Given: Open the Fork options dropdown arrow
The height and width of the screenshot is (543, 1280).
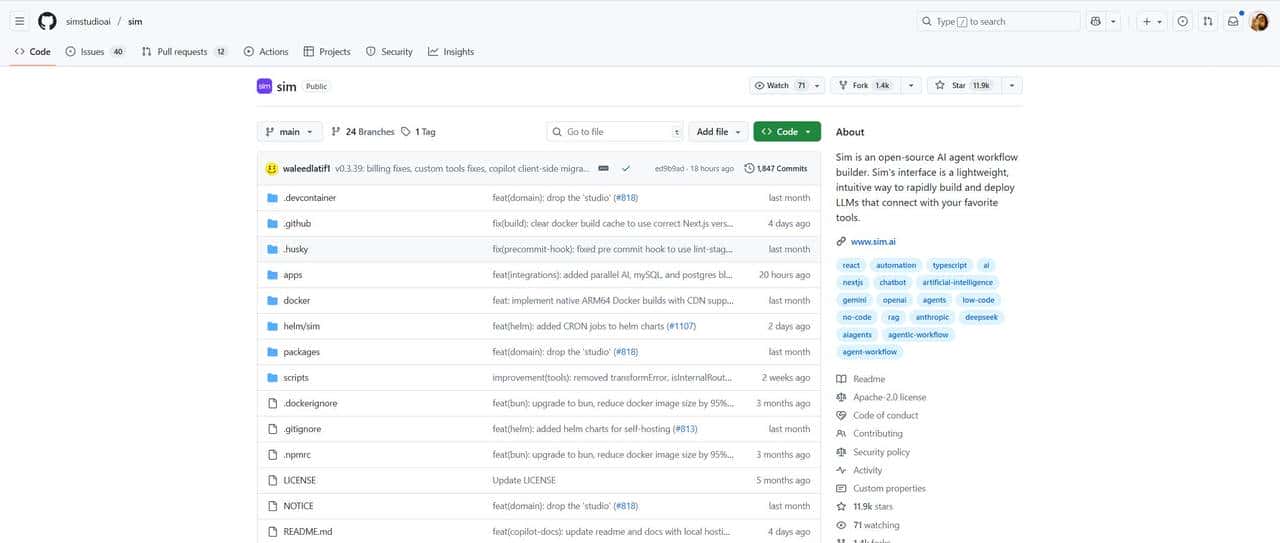Looking at the screenshot, I should pos(910,86).
